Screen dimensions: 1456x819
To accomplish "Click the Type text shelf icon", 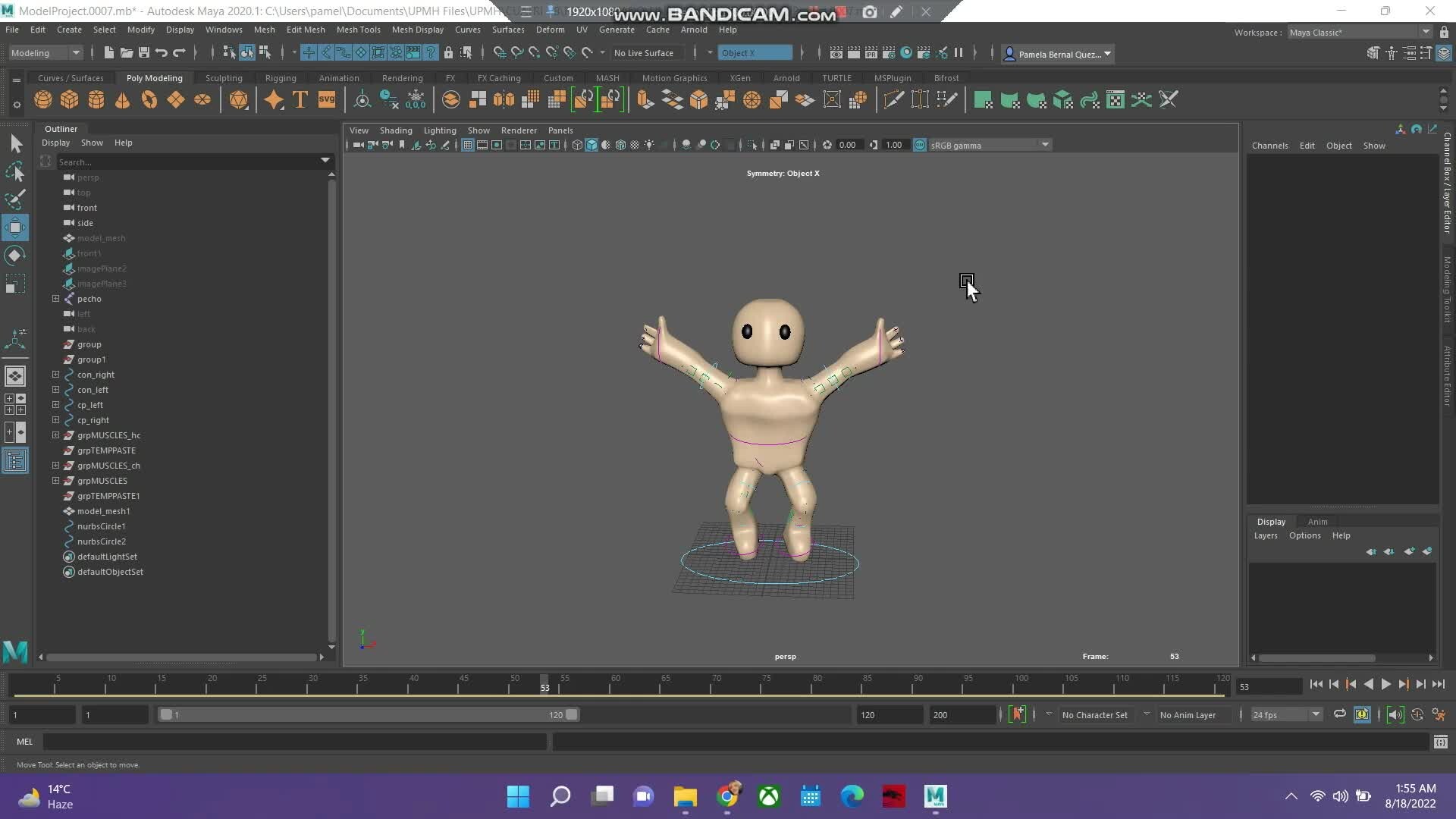I will click(300, 99).
